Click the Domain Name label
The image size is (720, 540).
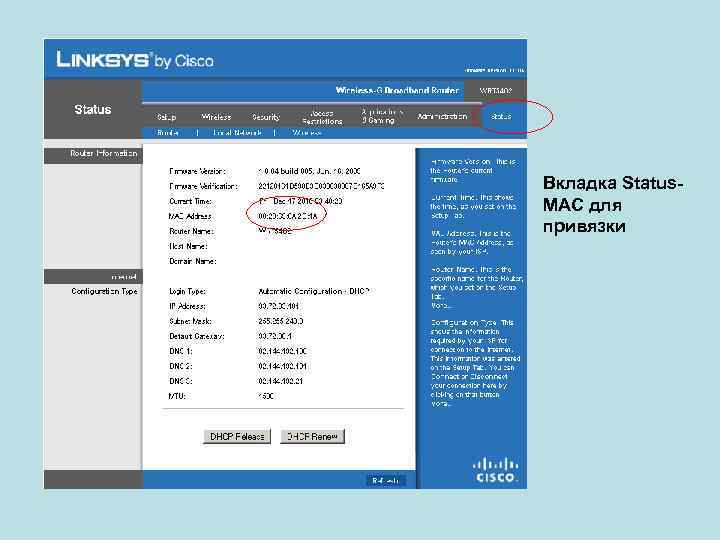192,261
